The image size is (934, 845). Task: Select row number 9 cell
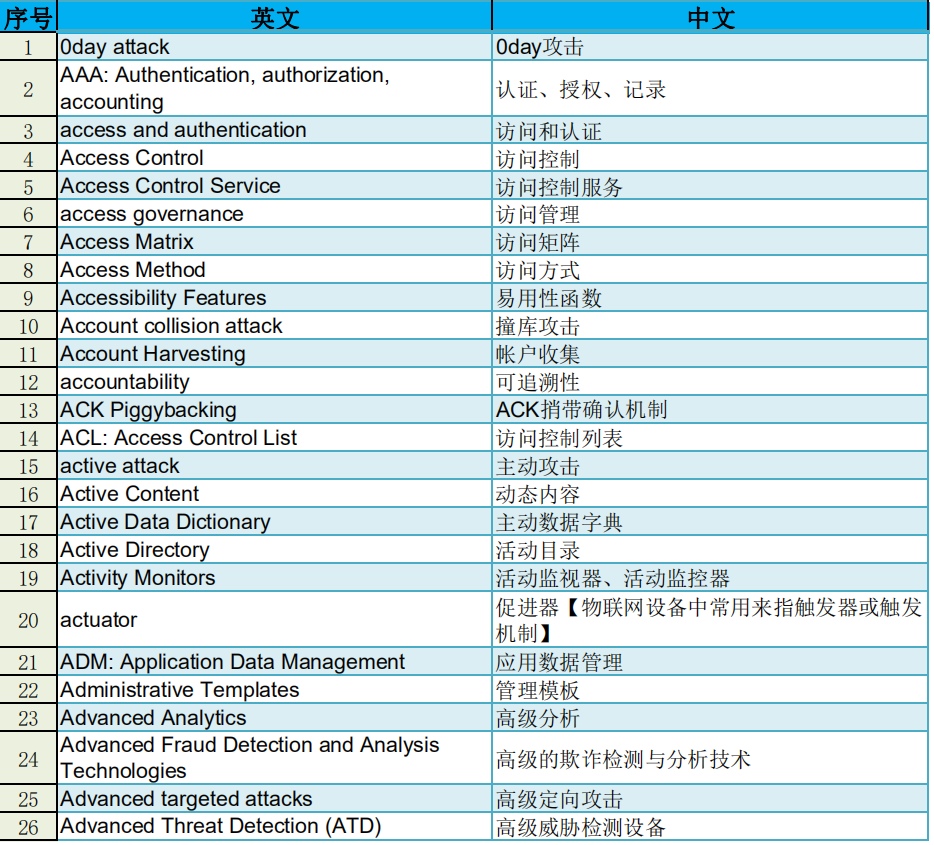(28, 298)
